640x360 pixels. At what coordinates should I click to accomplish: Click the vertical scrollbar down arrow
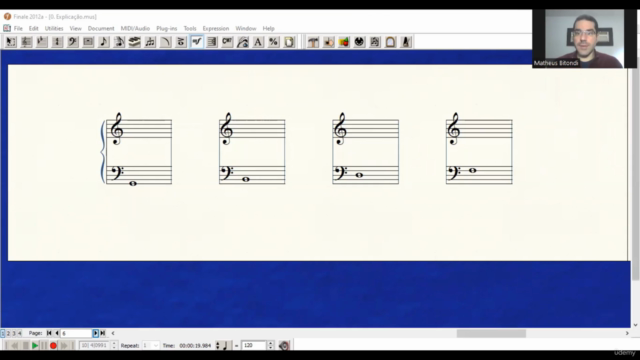(635, 325)
